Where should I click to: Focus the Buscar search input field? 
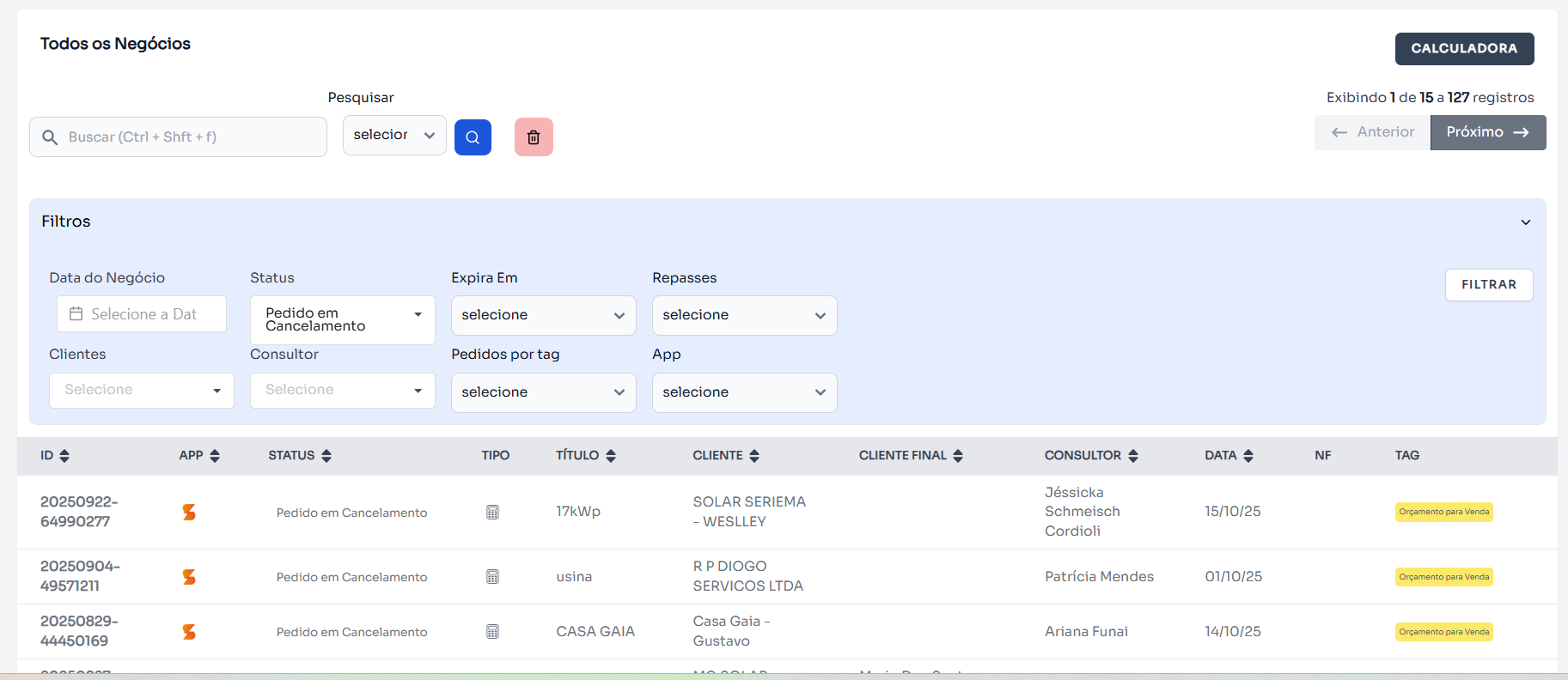[189, 137]
